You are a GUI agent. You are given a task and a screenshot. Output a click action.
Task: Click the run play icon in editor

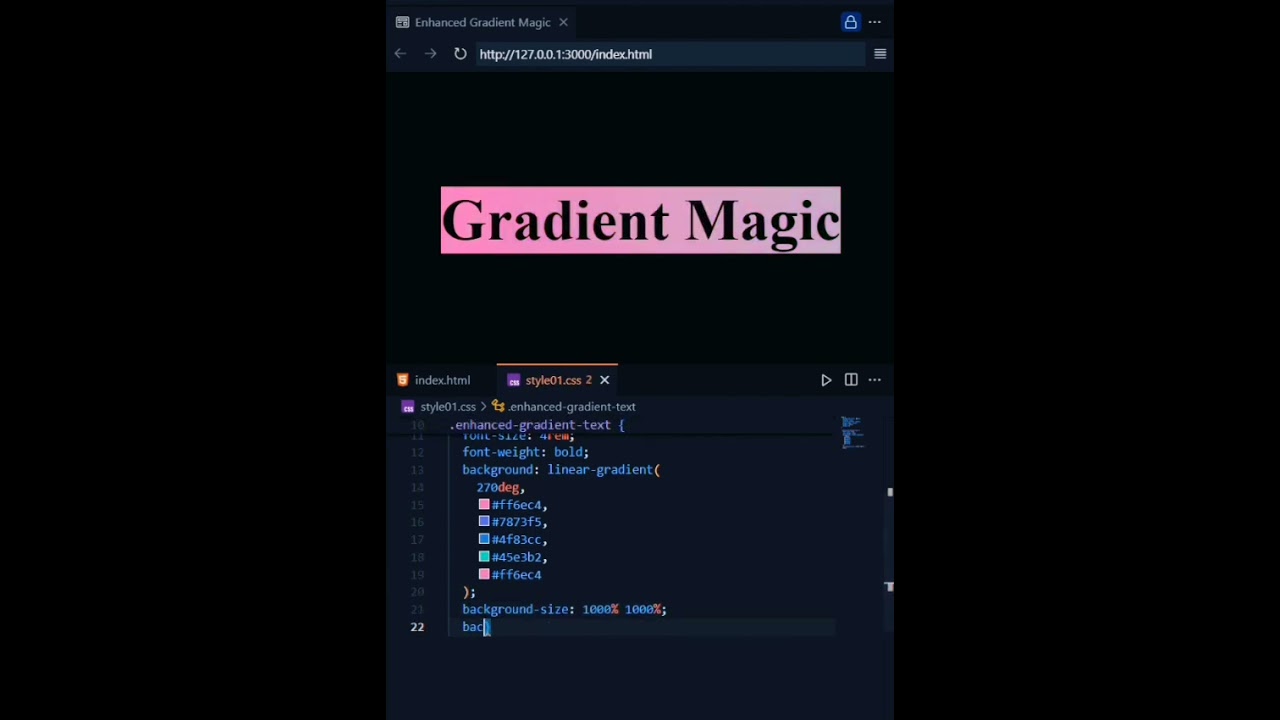[826, 380]
